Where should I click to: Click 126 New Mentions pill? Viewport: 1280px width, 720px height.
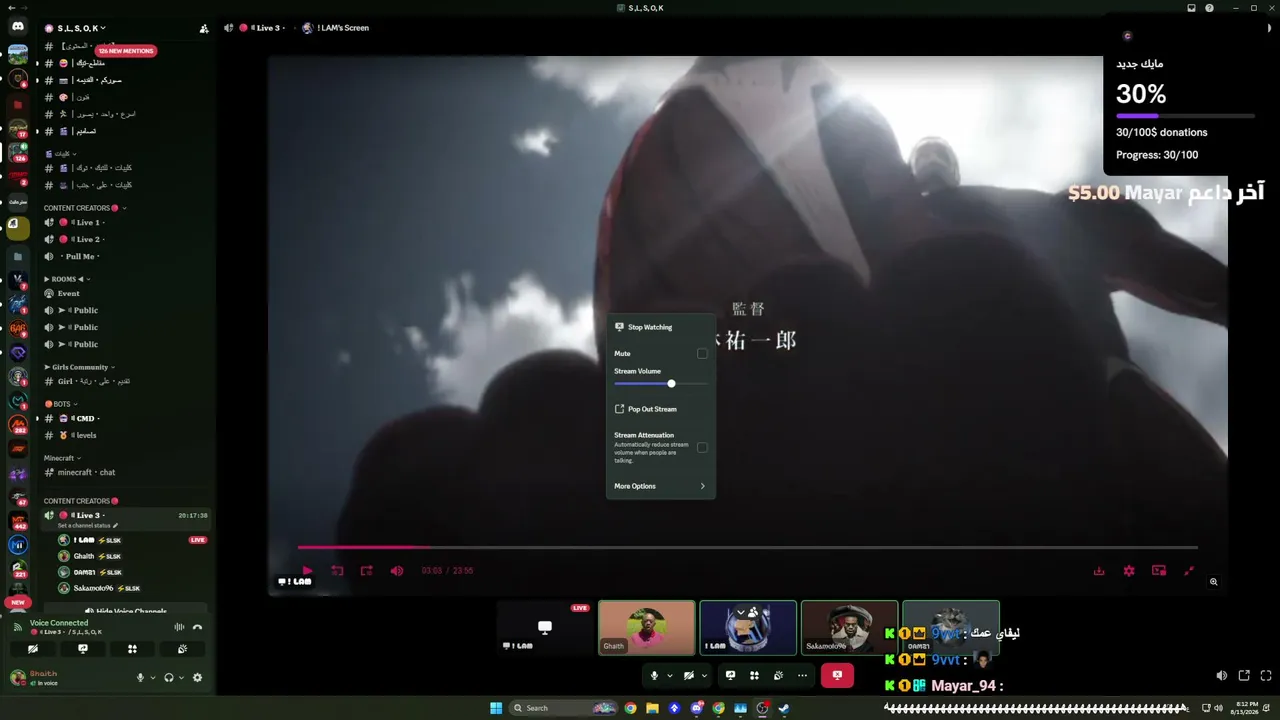click(x=126, y=51)
